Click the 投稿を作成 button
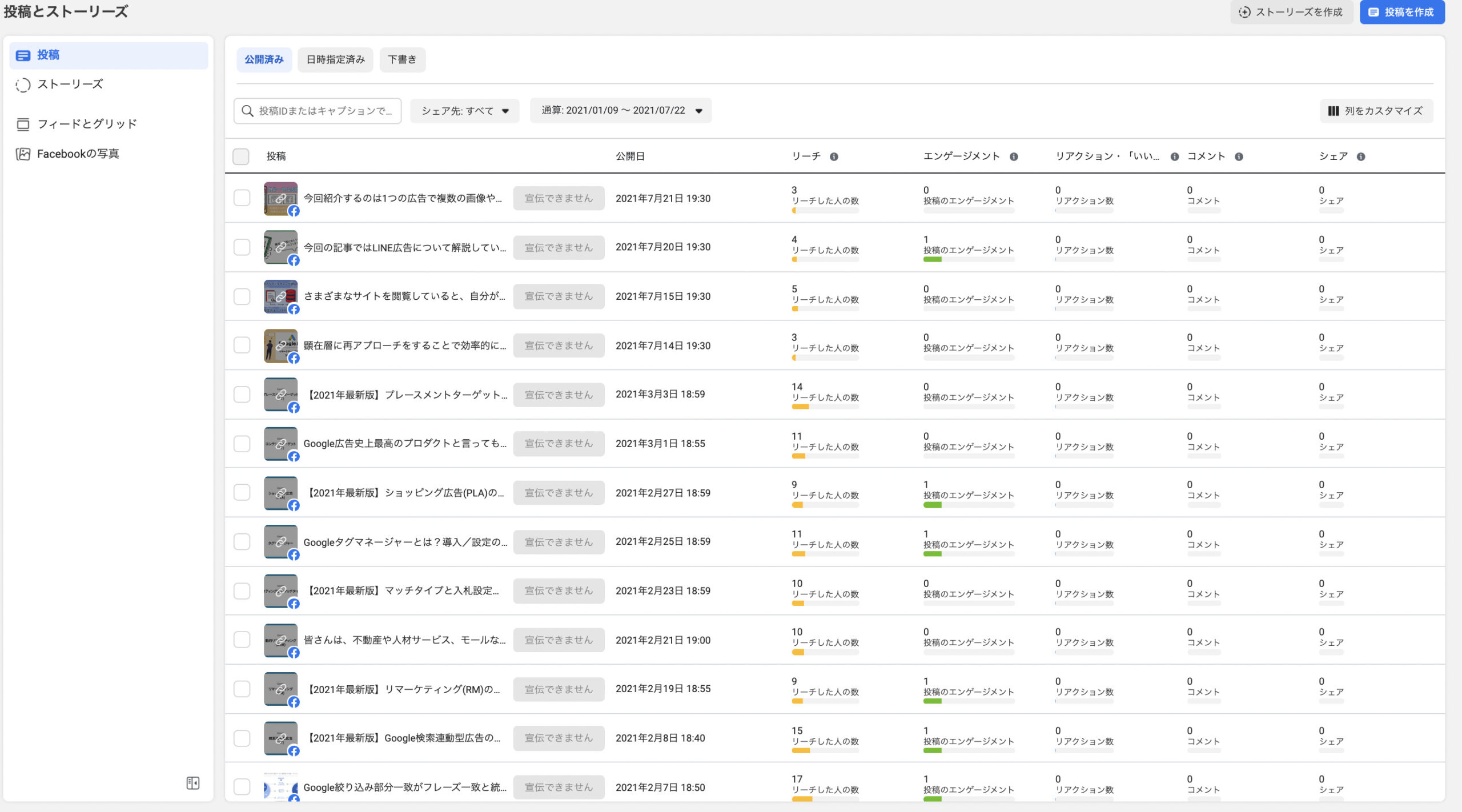The height and width of the screenshot is (812, 1462). click(1401, 12)
